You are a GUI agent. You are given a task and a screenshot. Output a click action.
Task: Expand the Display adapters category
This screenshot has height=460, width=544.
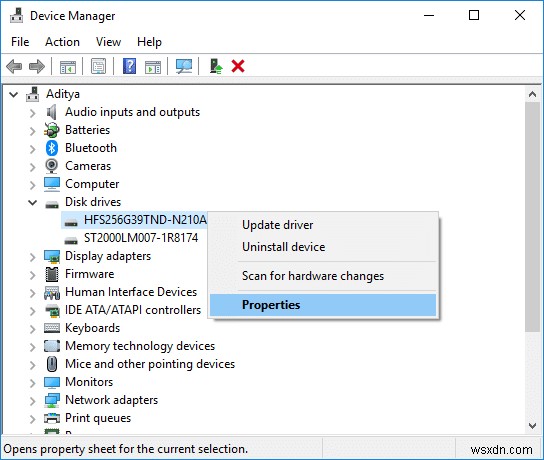[x=32, y=257]
